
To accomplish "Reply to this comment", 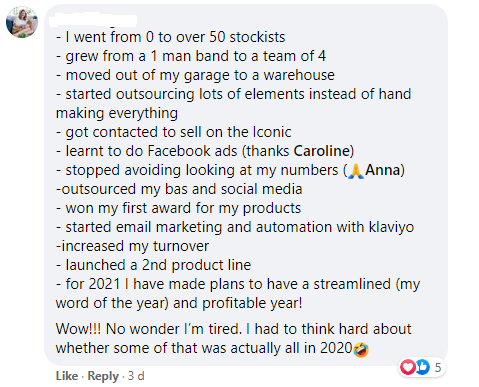I will (103, 376).
